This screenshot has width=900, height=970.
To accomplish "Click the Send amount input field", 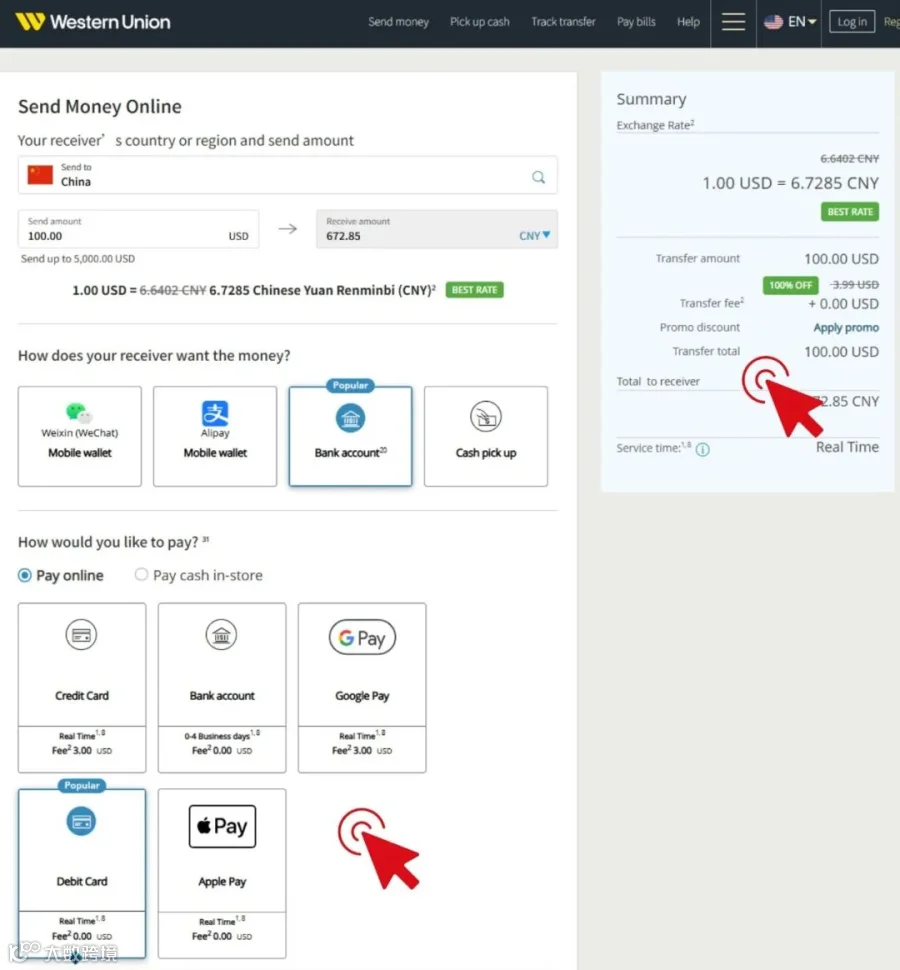I will [138, 229].
